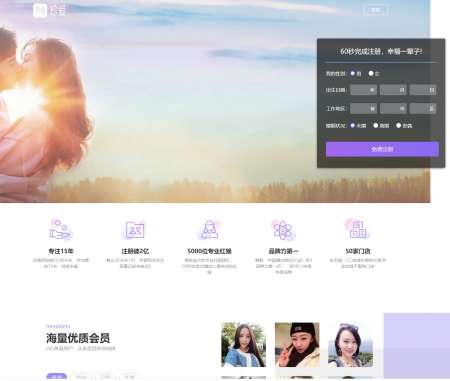Click the building icon above 50家门店
The width and height of the screenshot is (450, 381).
pos(357,229)
